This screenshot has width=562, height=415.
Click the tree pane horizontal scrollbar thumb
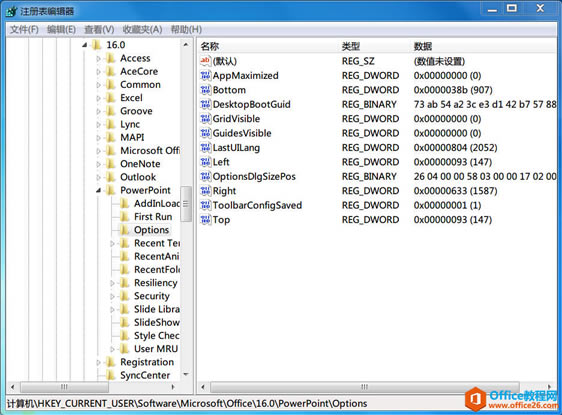(x=64, y=387)
